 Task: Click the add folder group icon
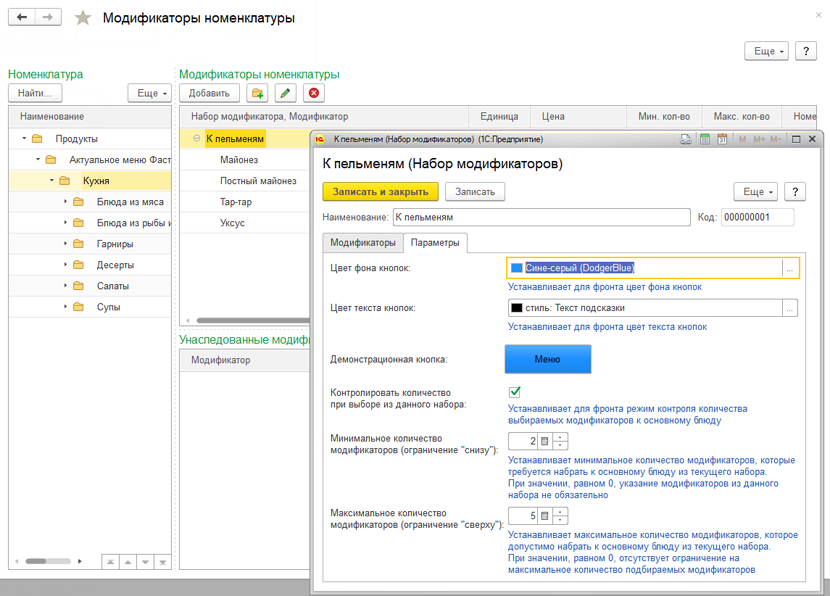pos(258,93)
